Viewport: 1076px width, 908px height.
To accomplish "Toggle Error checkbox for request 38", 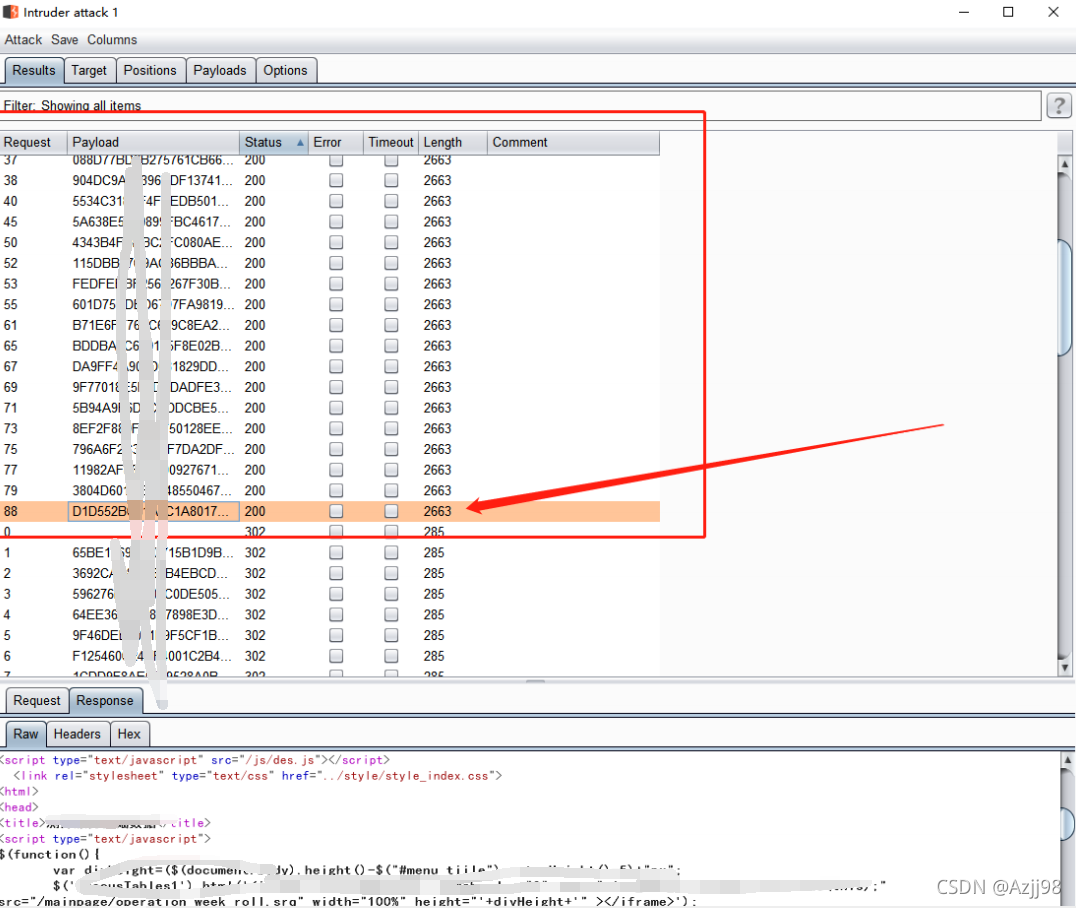I will pos(336,181).
